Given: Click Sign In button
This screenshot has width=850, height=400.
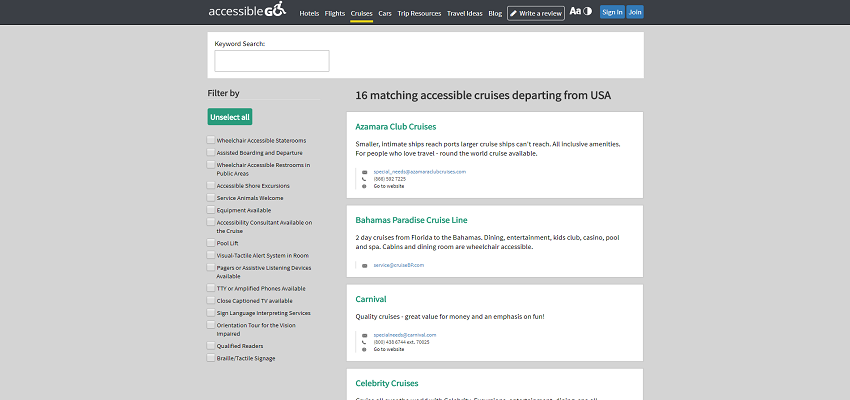Looking at the screenshot, I should coord(613,12).
